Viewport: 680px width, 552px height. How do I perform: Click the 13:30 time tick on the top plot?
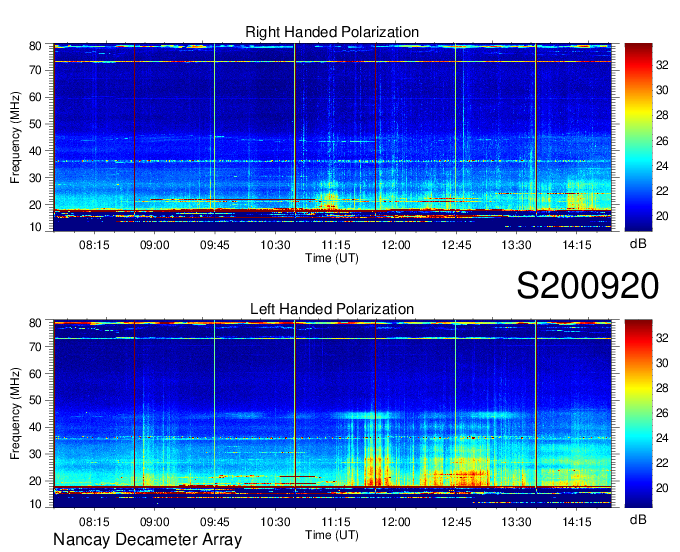click(x=517, y=245)
